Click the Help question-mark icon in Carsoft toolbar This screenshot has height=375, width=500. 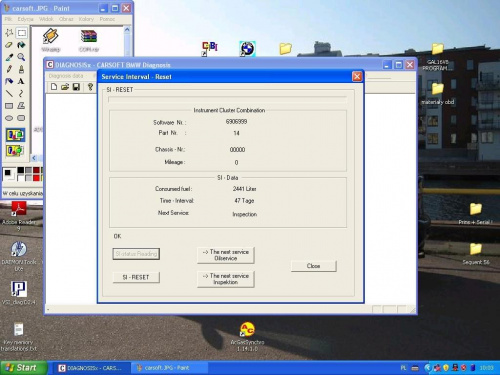click(90, 87)
